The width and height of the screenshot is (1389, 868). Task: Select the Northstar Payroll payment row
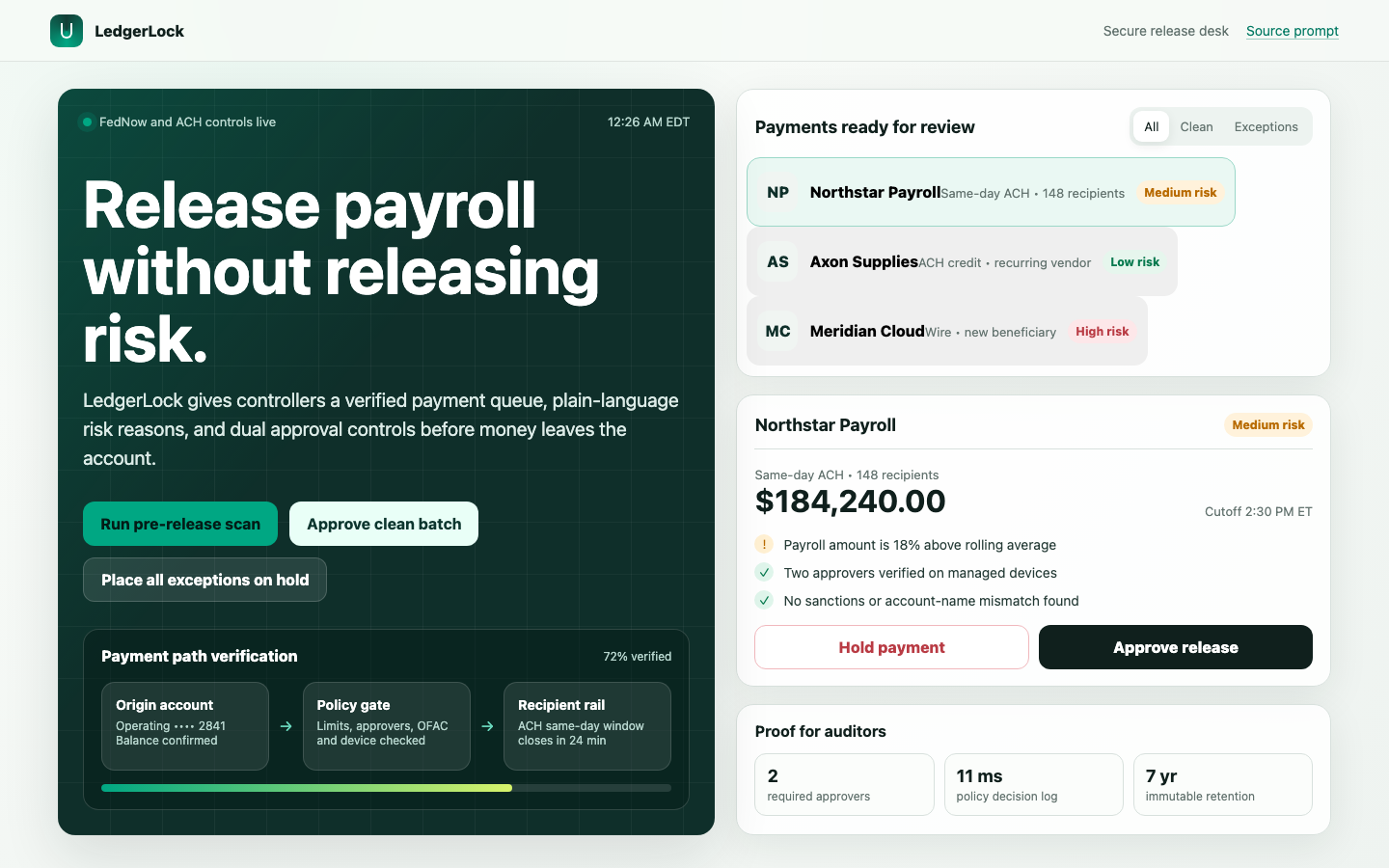click(991, 192)
